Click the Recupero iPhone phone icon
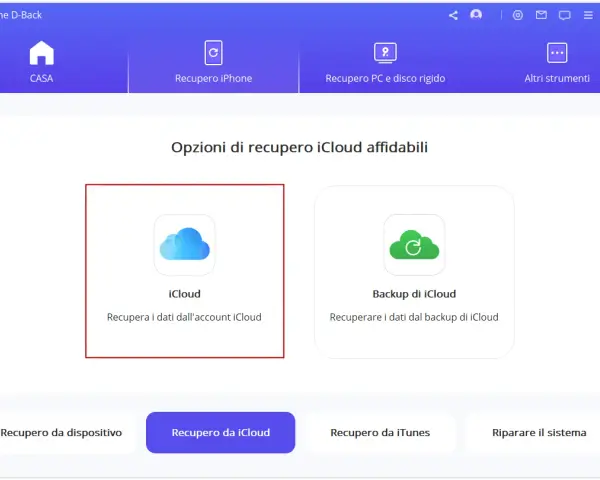 point(213,52)
